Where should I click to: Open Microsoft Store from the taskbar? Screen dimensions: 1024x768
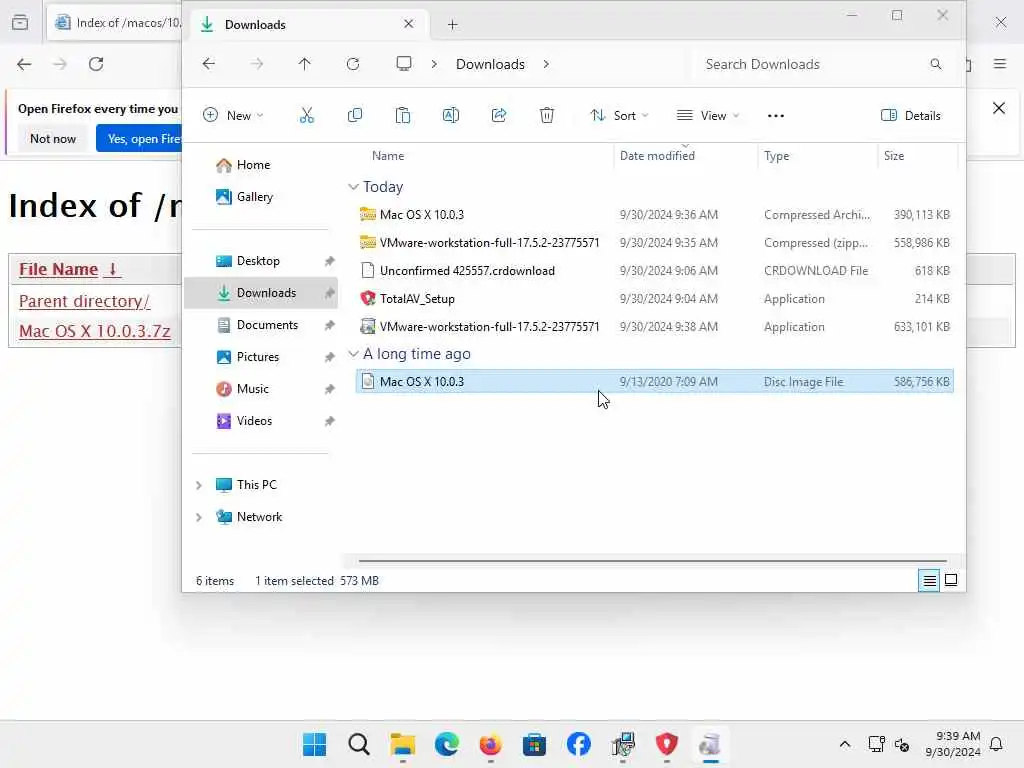click(534, 744)
